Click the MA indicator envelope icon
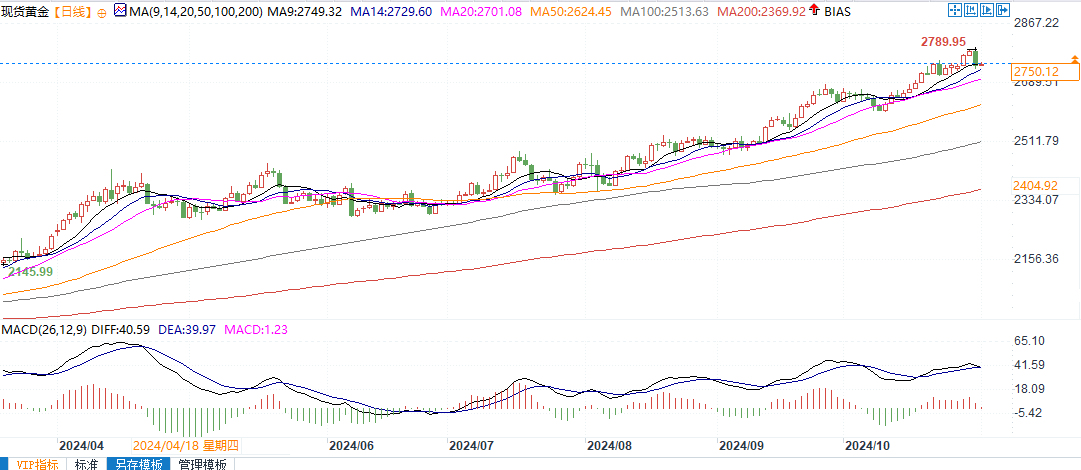The height and width of the screenshot is (470, 1081). [120, 11]
